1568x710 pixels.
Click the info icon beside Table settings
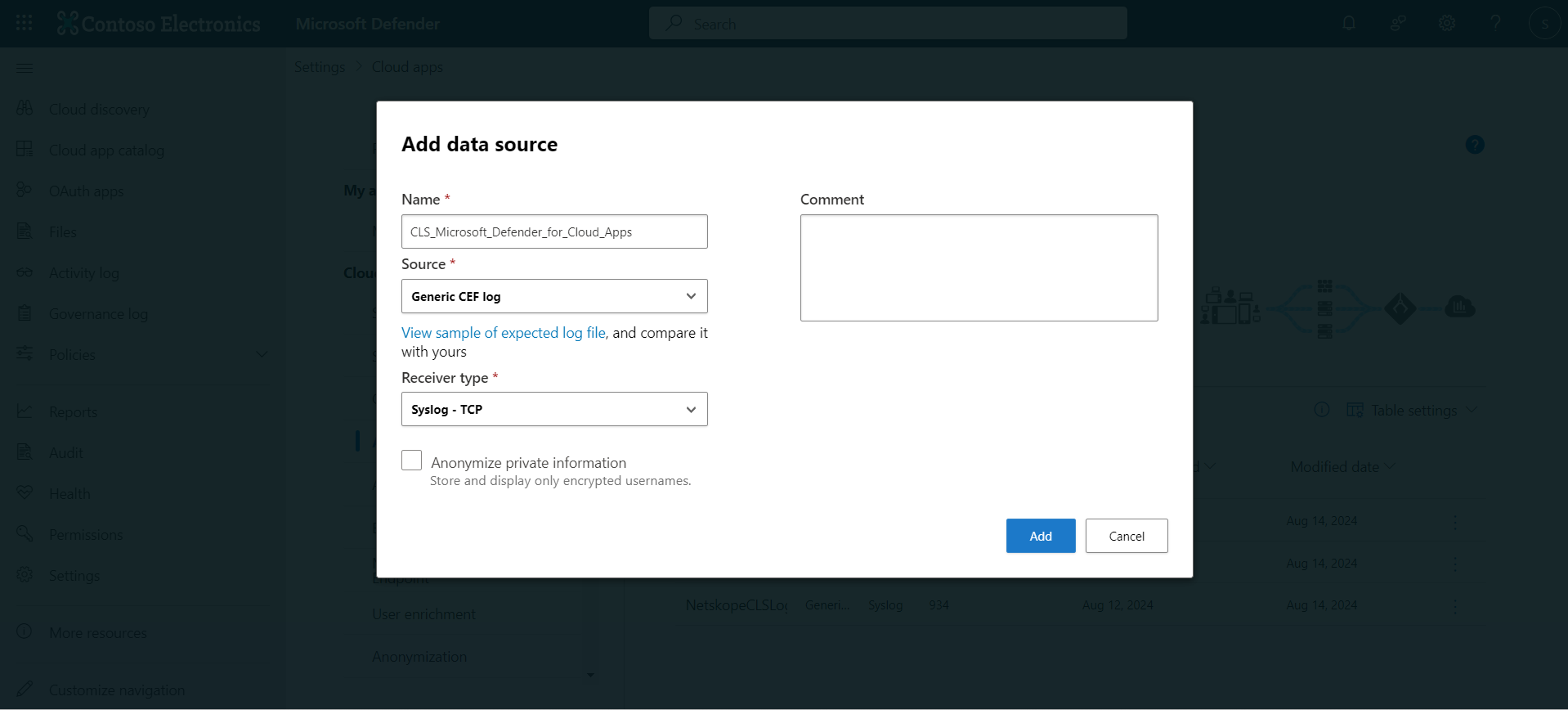(x=1322, y=409)
